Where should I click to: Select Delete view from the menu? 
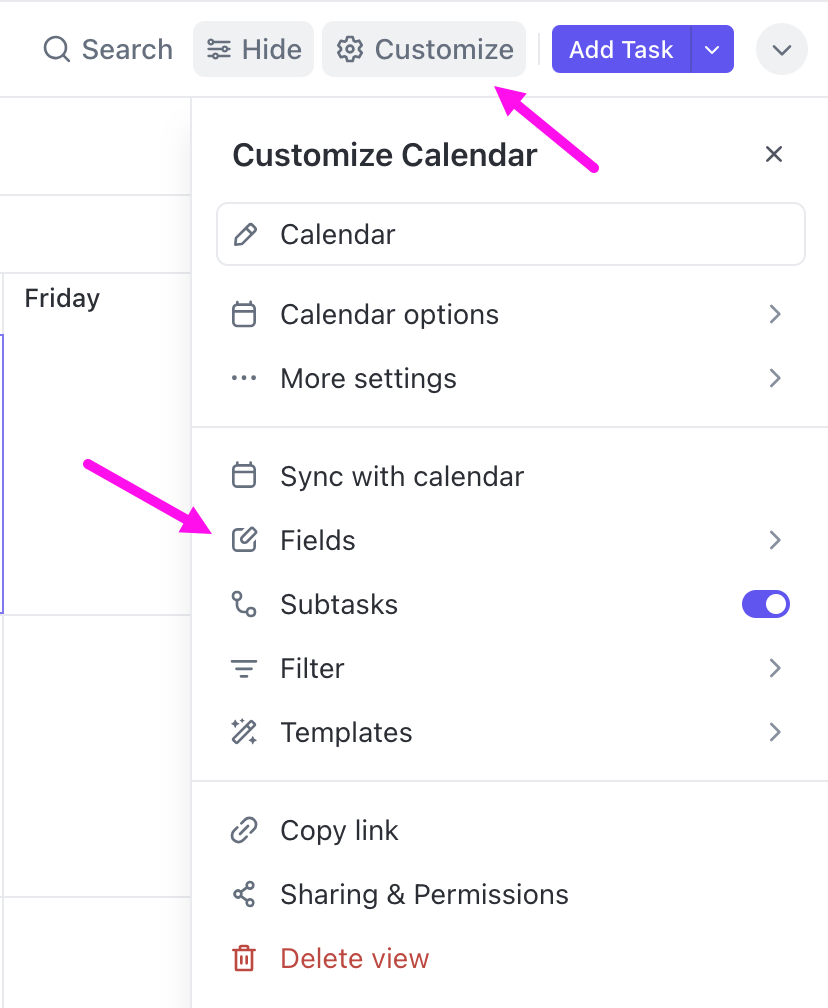point(354,958)
